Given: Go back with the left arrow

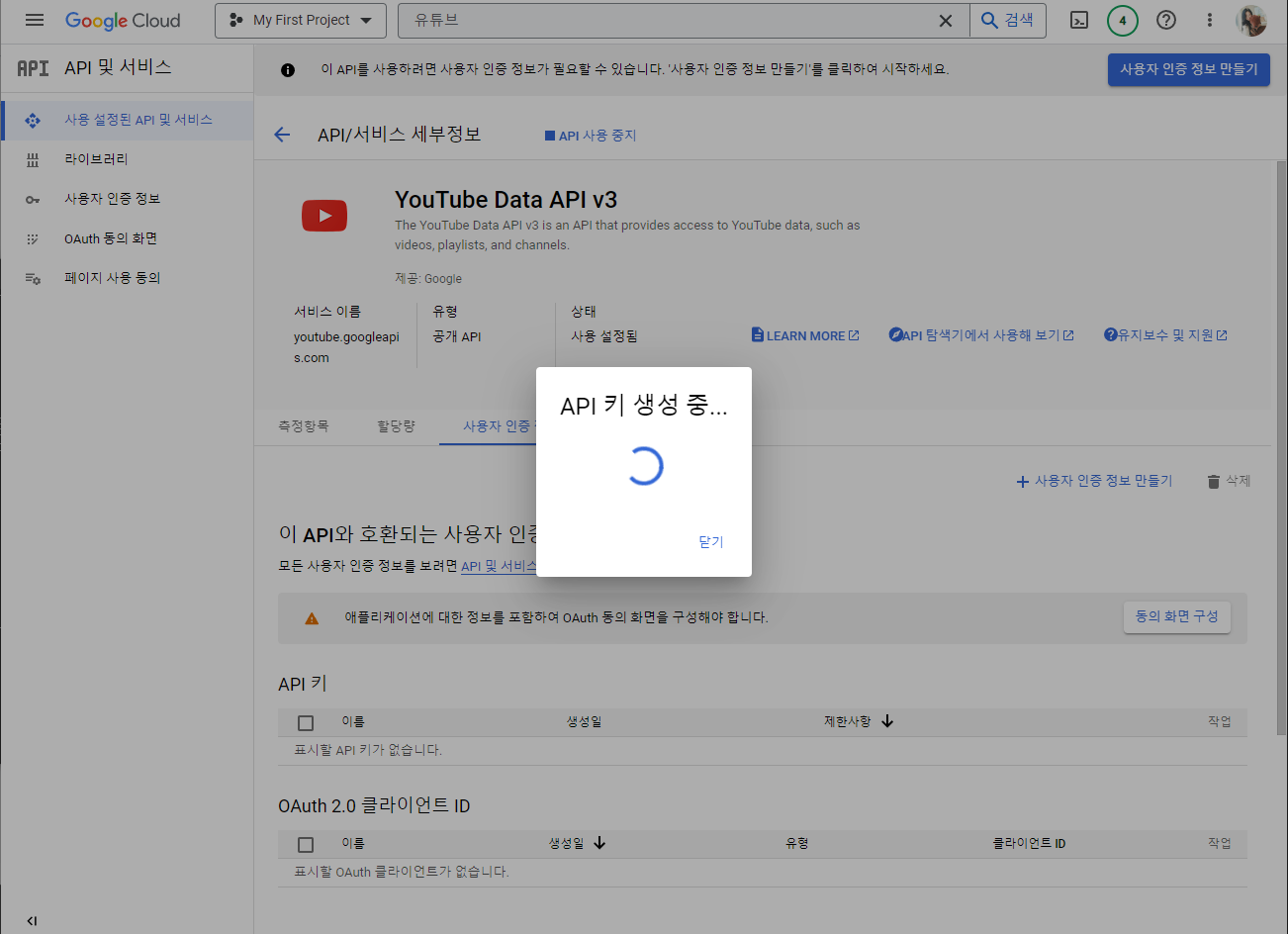Looking at the screenshot, I should point(282,135).
